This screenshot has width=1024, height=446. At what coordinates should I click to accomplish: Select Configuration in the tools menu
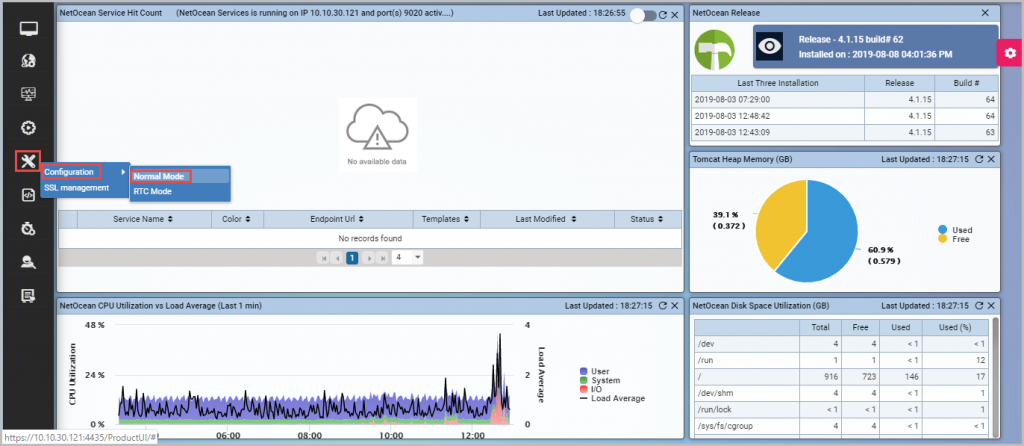click(x=69, y=172)
